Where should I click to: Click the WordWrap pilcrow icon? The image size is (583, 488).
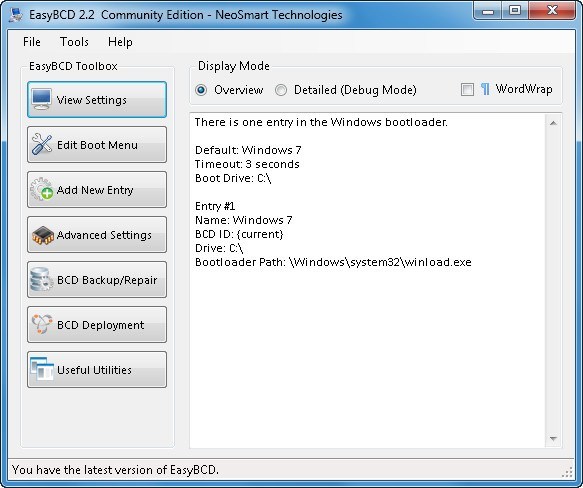[485, 89]
